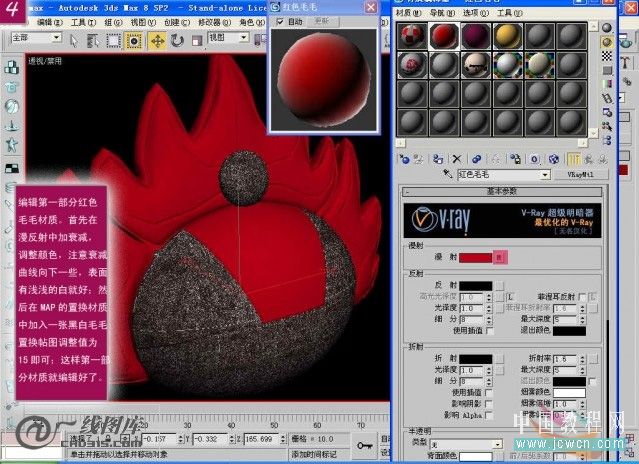Open 退出颜色 swatch in reflection group
The width and height of the screenshot is (639, 464).
(x=569, y=330)
